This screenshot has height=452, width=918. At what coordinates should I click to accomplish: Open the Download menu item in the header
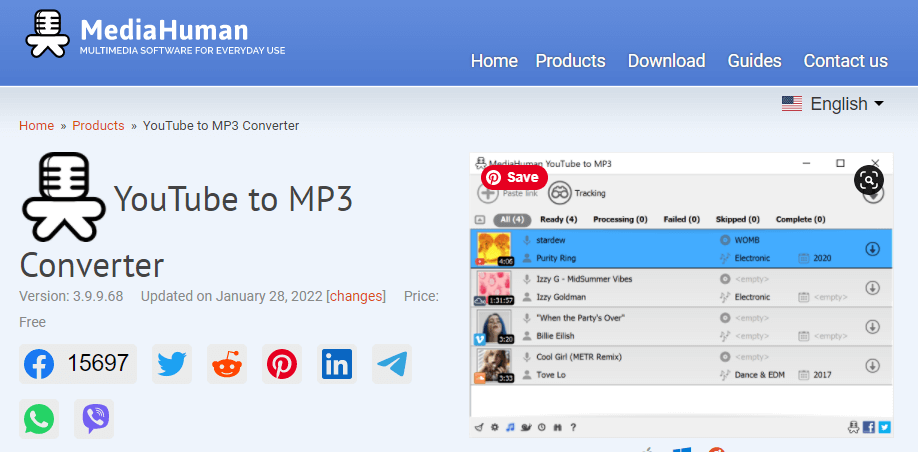coord(666,61)
